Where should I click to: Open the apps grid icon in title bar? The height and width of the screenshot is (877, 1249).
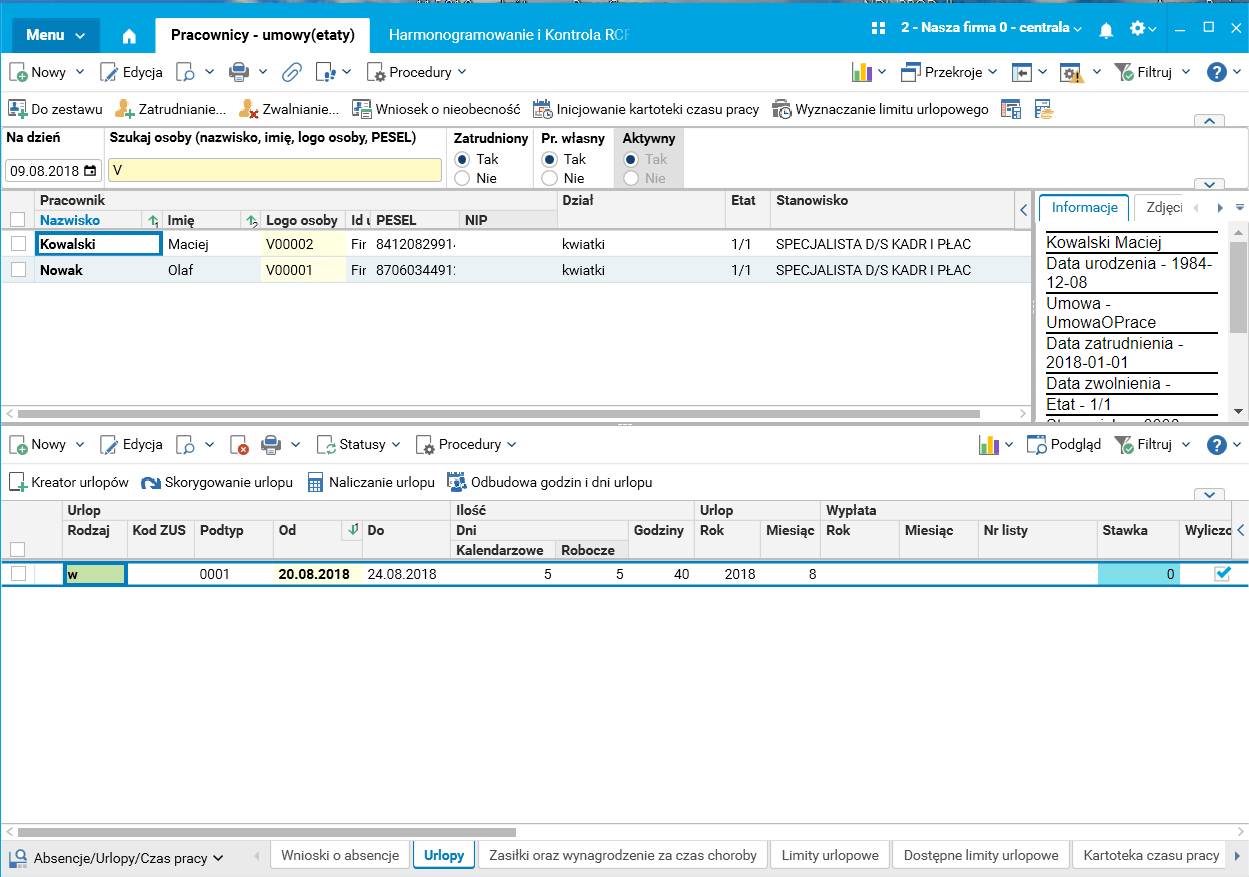click(x=880, y=29)
